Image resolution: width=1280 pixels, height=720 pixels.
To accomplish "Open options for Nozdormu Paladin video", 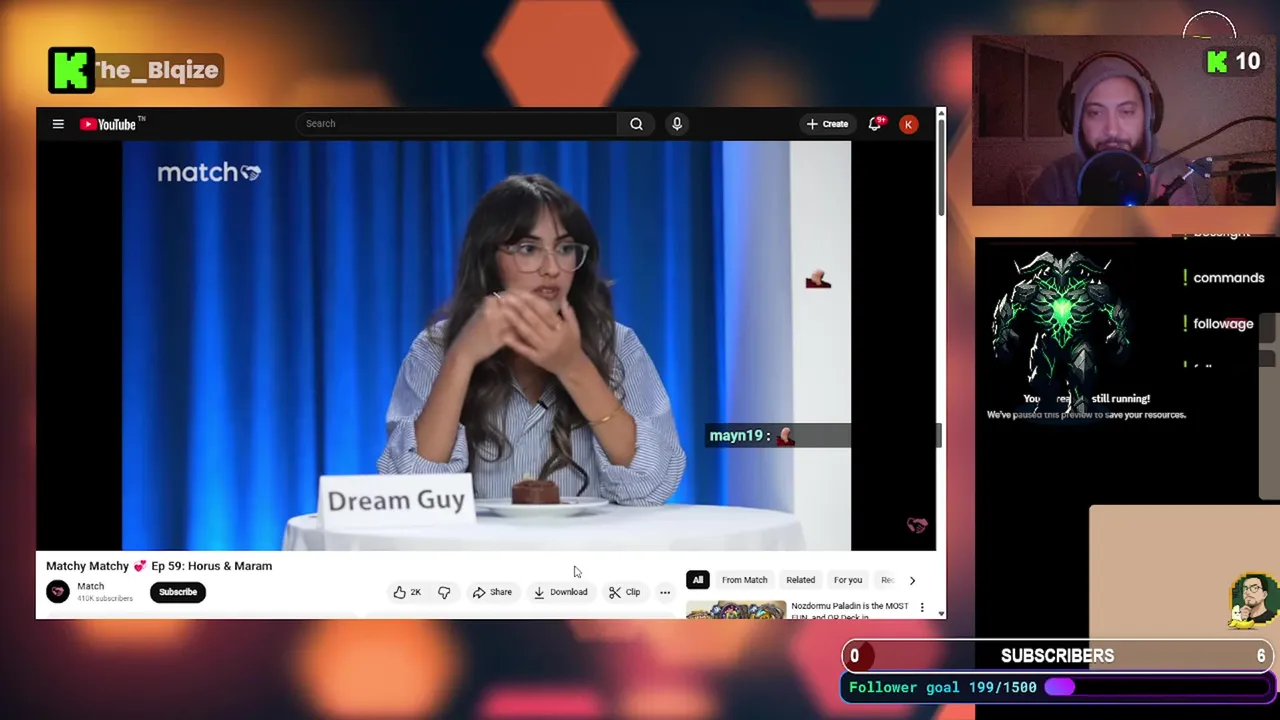I will pyautogui.click(x=922, y=607).
